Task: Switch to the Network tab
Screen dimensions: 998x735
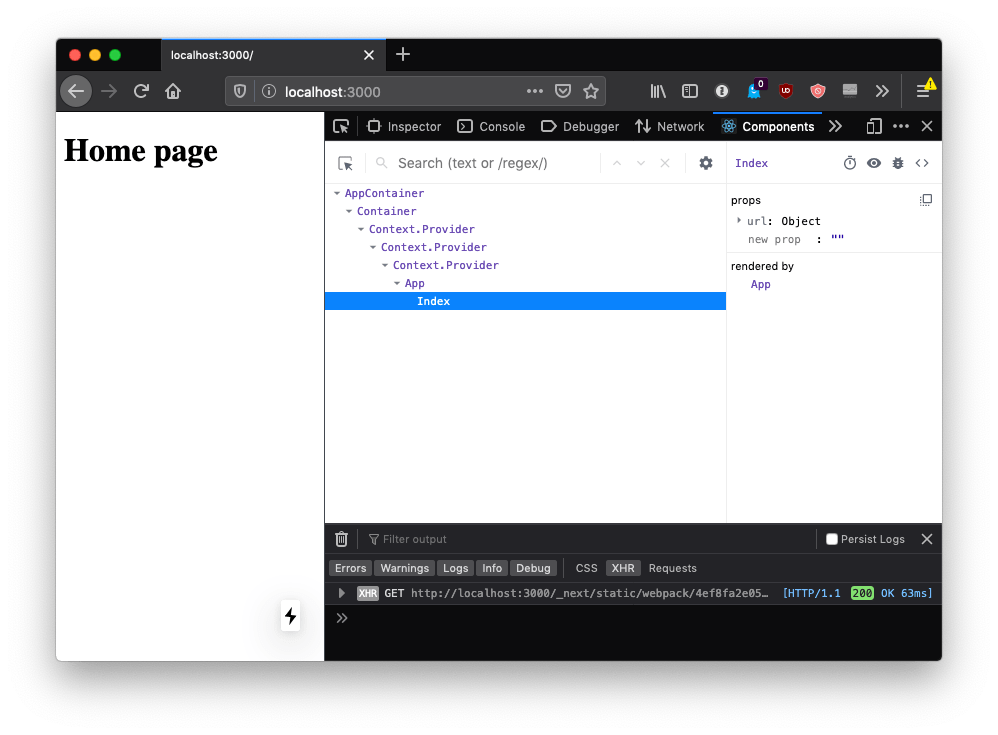Action: tap(670, 126)
